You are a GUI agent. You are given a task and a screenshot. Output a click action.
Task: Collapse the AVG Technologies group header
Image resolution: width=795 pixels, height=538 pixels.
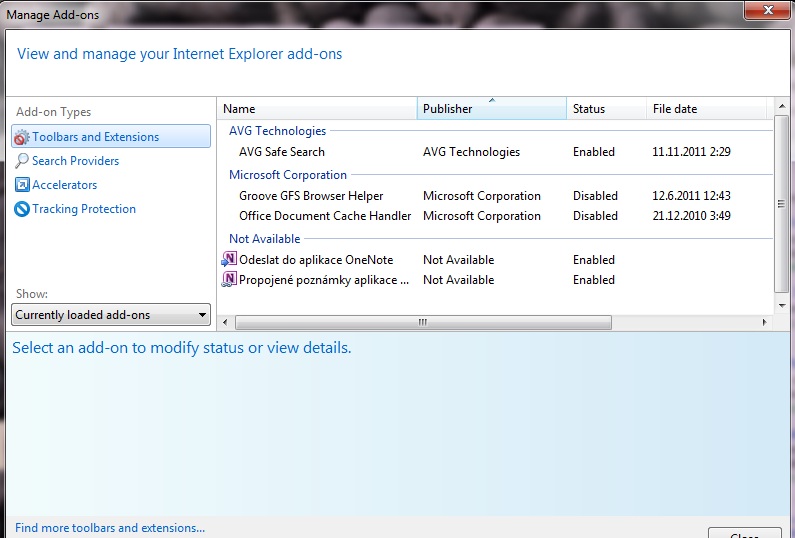pyautogui.click(x=277, y=131)
